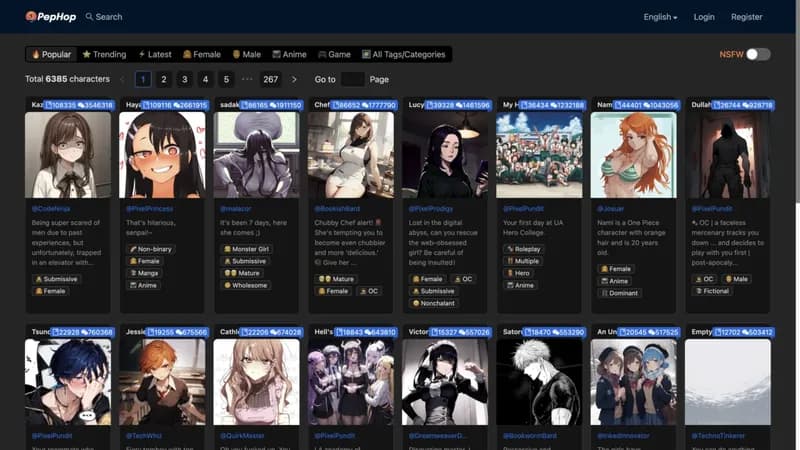
Task: Open the Jessie character image
Action: click(x=162, y=383)
